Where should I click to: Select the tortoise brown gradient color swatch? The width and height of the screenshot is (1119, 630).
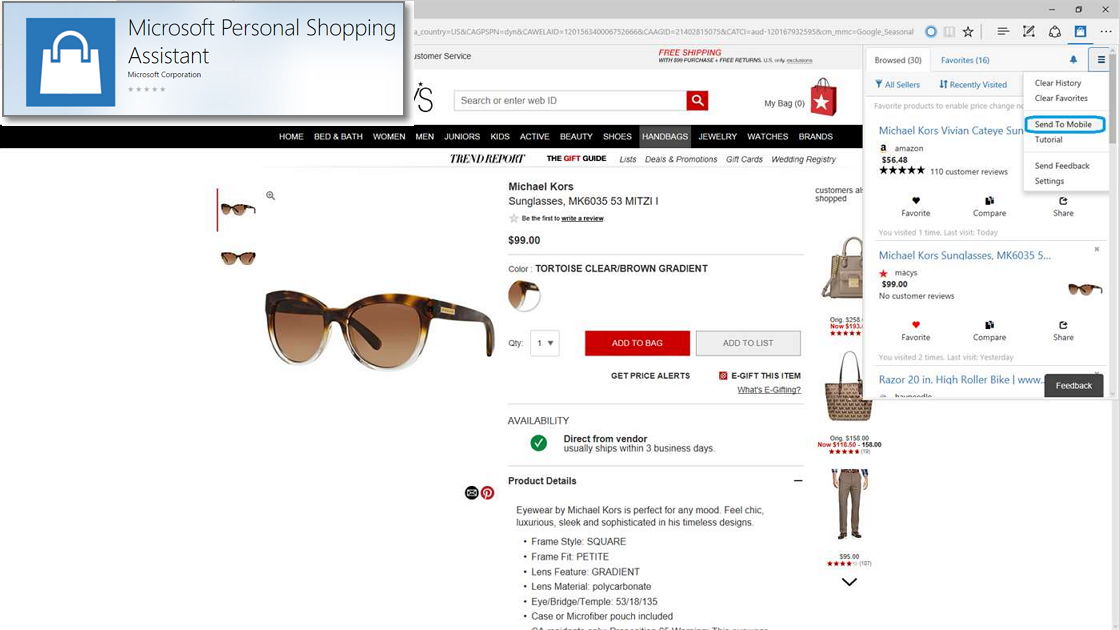(525, 295)
